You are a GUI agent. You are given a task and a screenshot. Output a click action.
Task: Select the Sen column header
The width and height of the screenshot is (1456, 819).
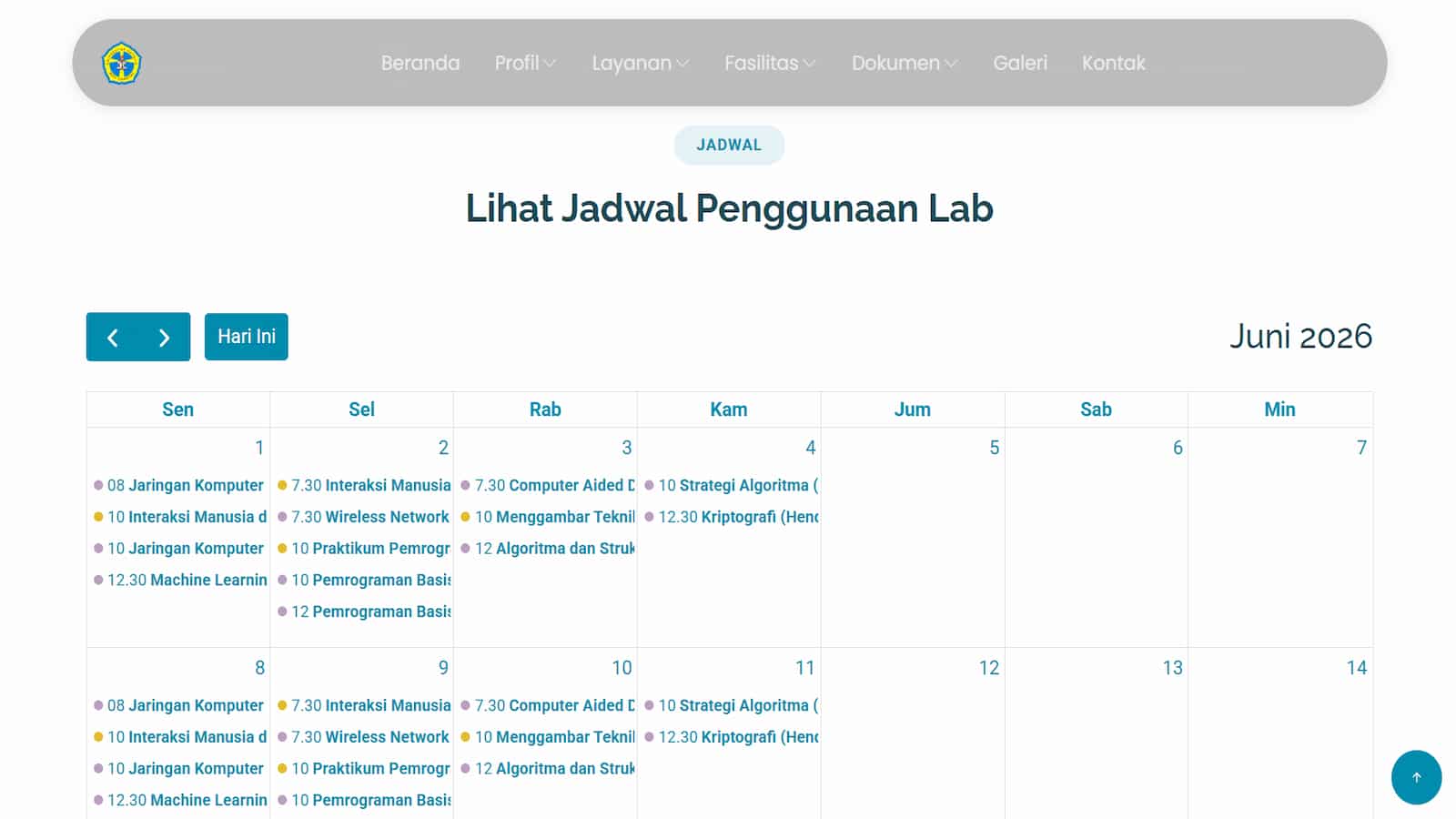(x=177, y=409)
